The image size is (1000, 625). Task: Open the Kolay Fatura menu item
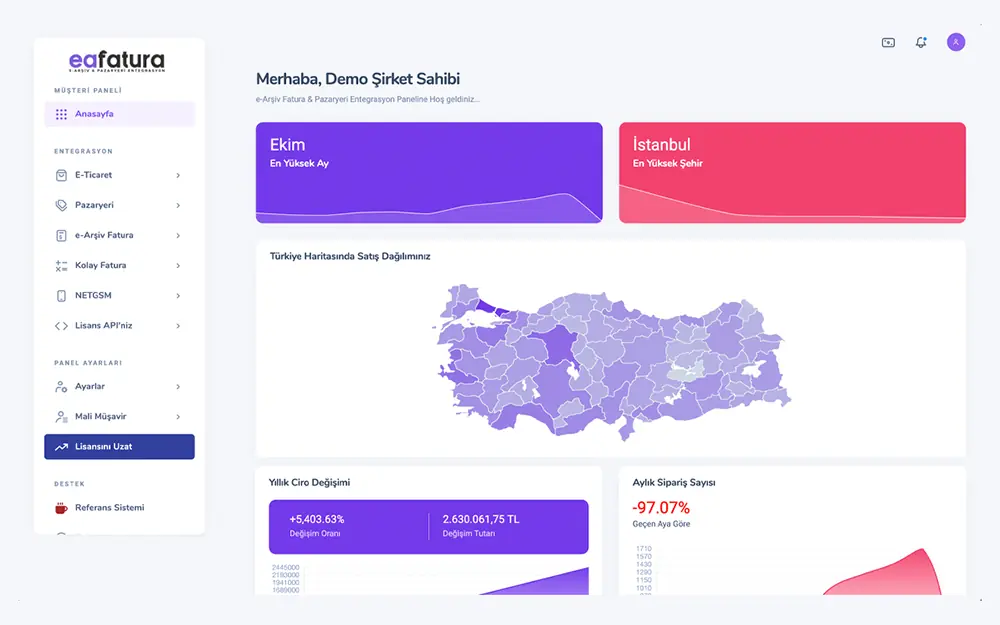100,266
